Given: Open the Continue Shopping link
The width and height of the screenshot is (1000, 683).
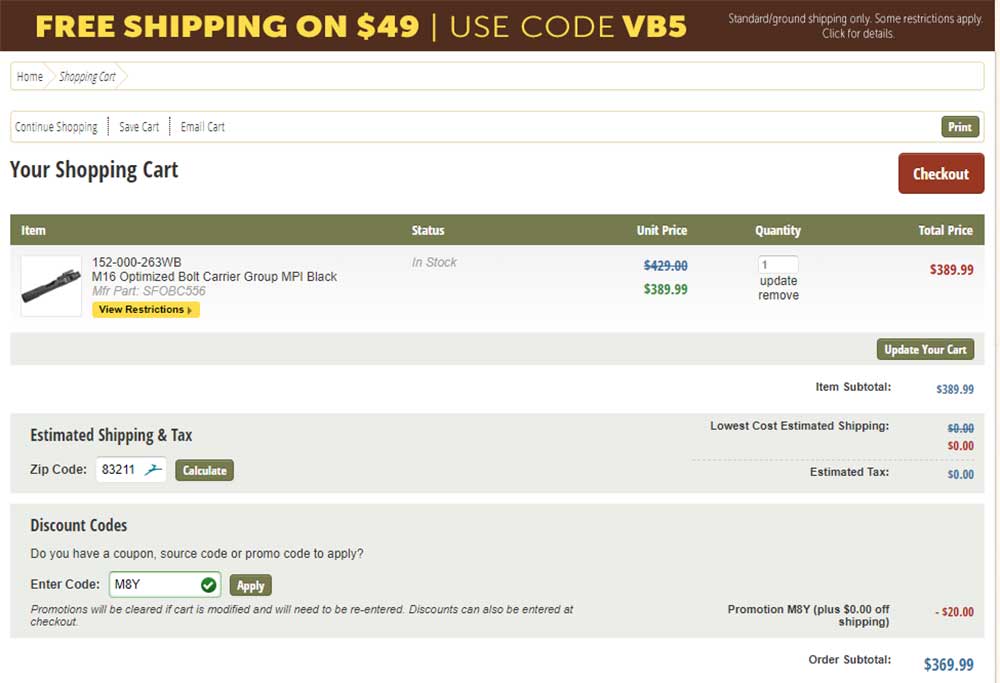Looking at the screenshot, I should [56, 127].
